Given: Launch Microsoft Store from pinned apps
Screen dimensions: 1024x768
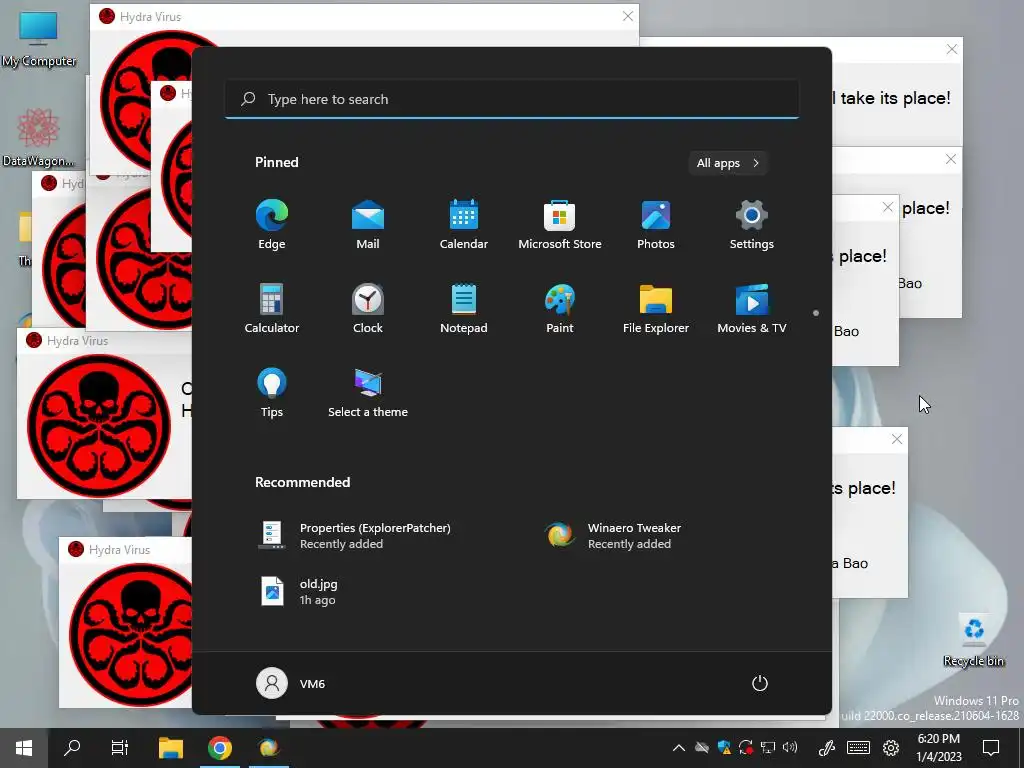Looking at the screenshot, I should 560,225.
